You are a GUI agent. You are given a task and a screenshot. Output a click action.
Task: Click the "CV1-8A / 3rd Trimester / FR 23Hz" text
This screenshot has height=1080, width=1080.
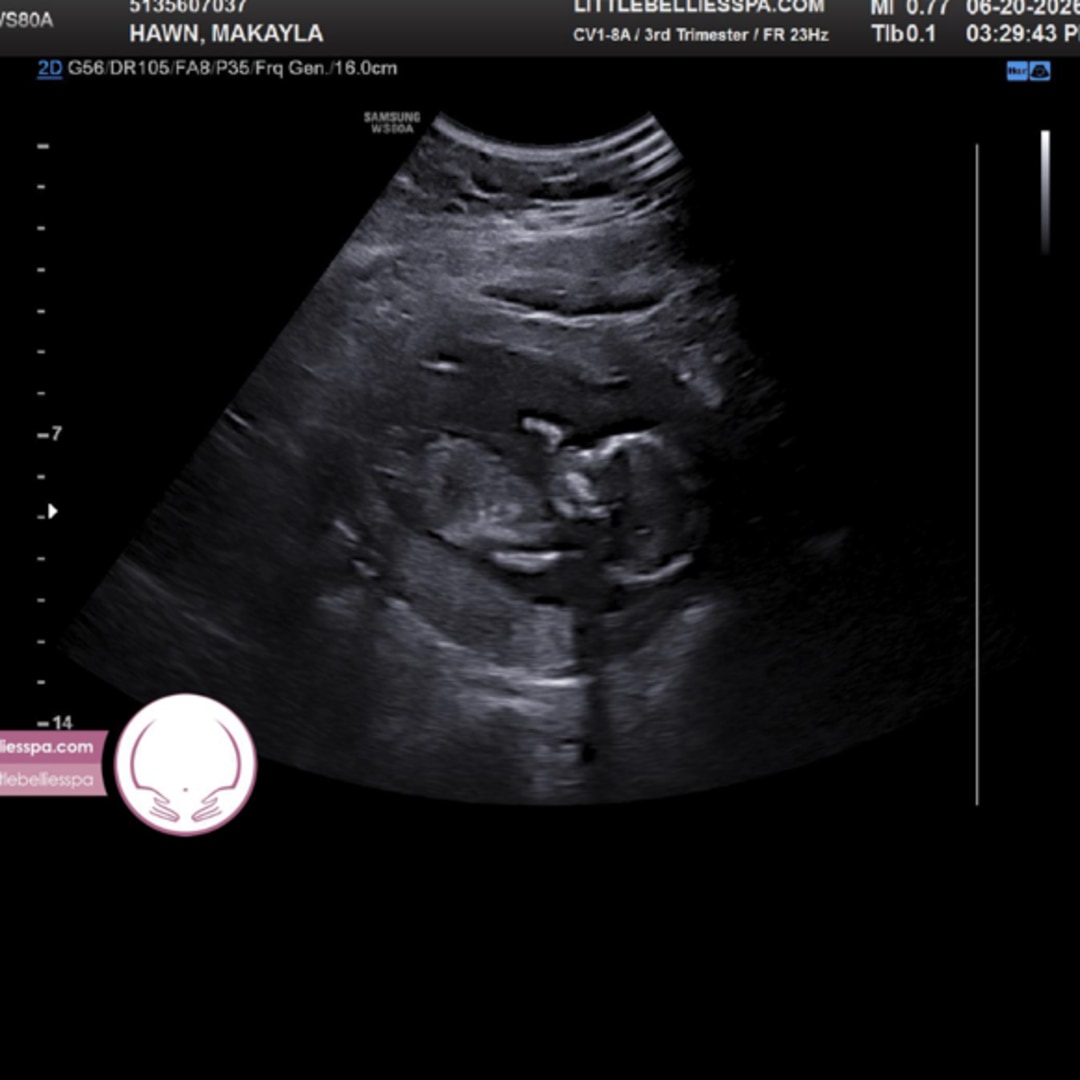(x=700, y=35)
